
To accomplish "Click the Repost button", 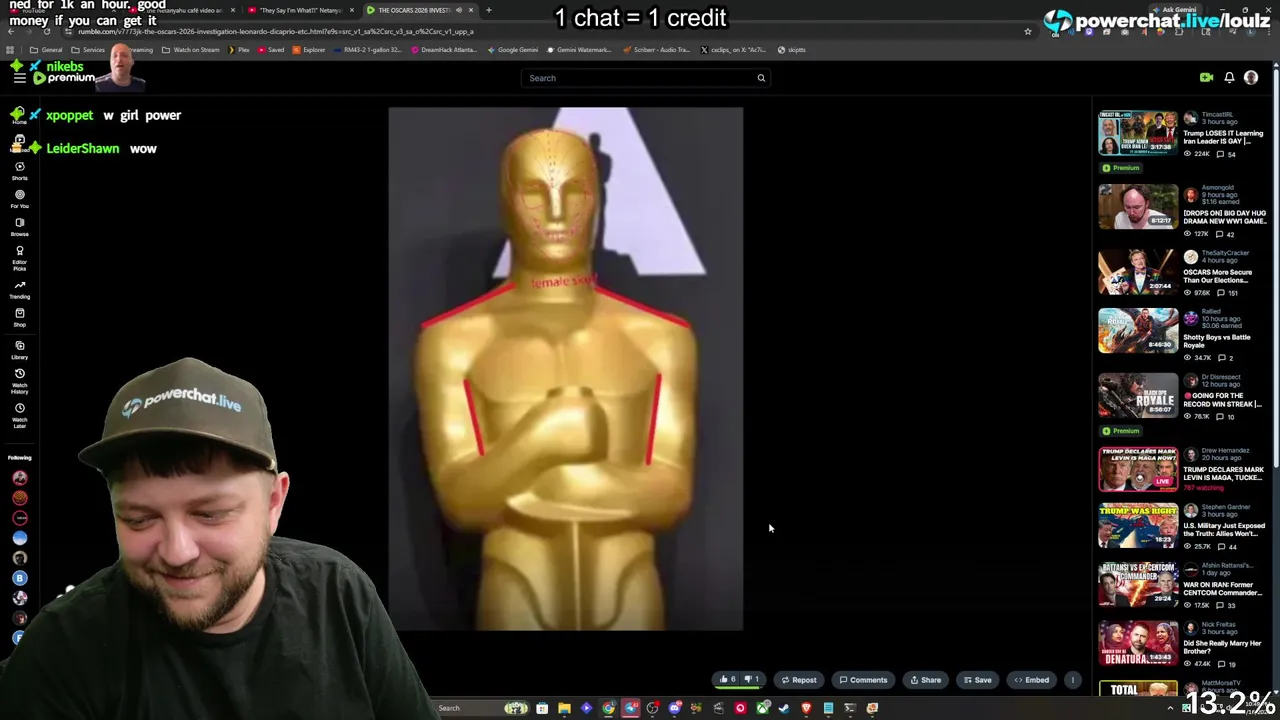I will point(798,680).
